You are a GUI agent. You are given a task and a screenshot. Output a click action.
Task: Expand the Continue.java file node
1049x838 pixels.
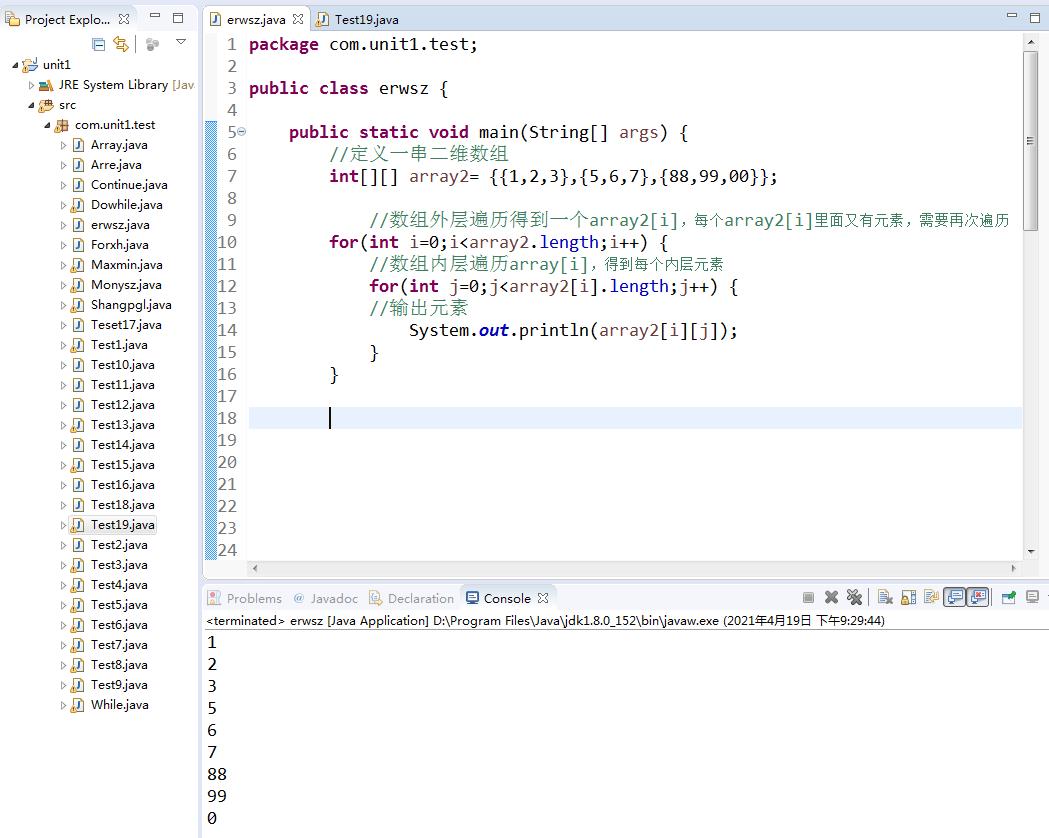tap(63, 185)
